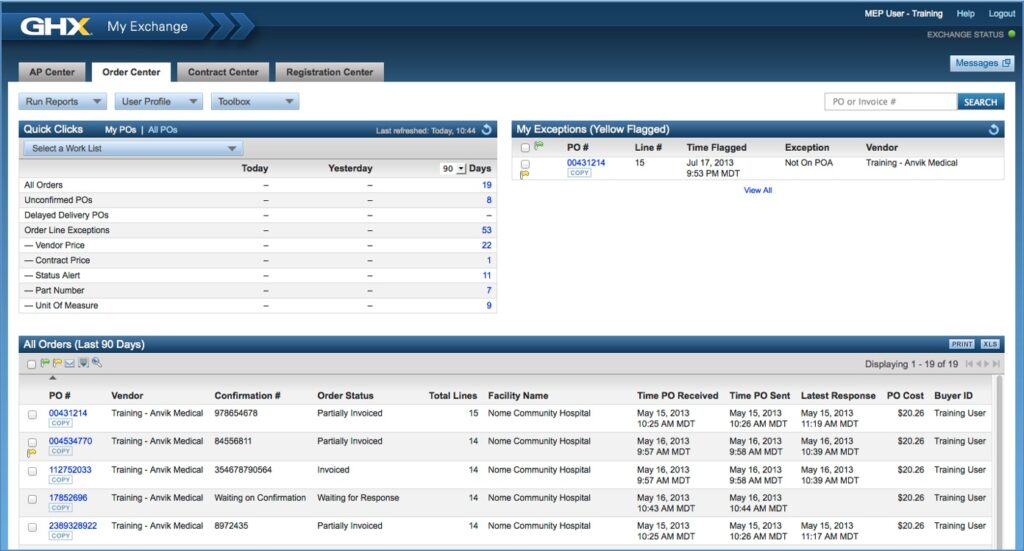Select My POs in Quick Clicks

[120, 130]
